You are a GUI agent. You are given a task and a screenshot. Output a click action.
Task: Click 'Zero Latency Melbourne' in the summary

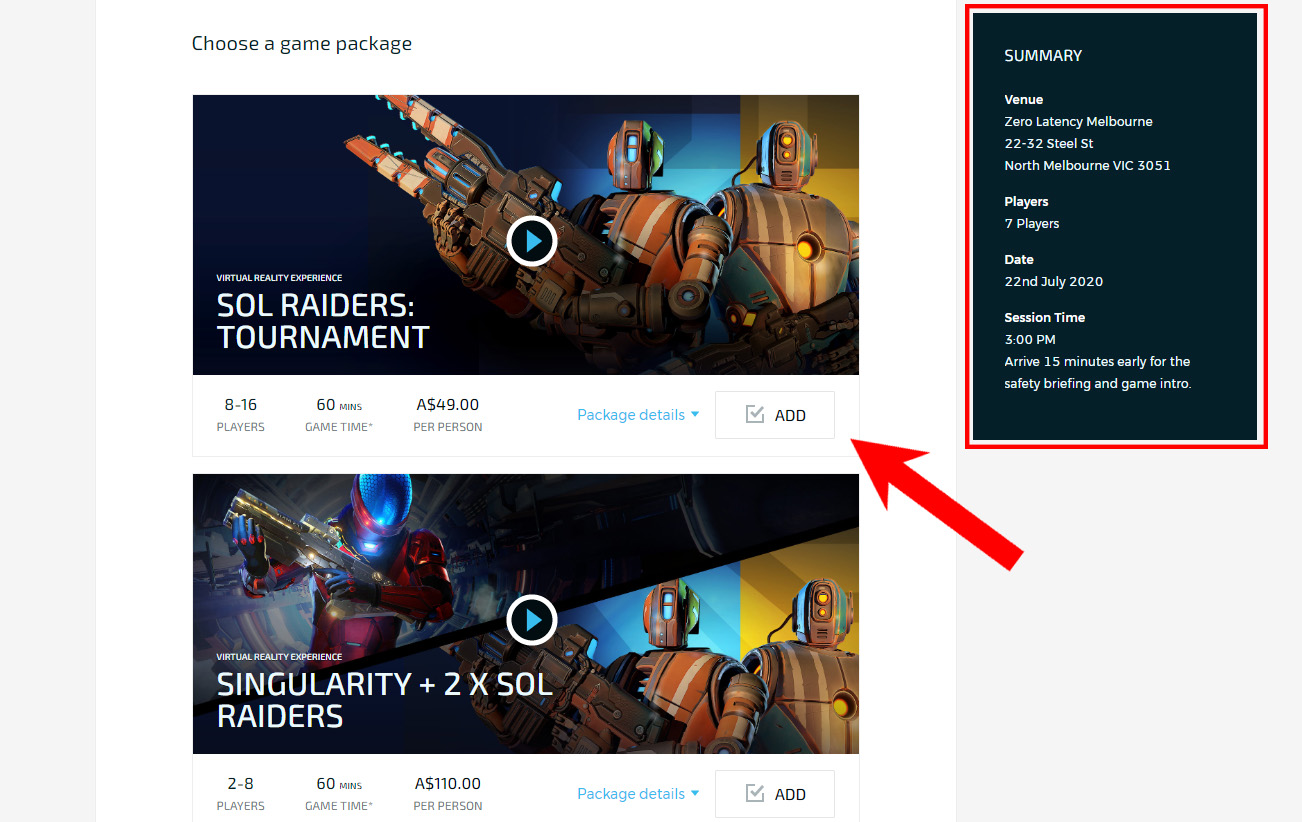[x=1078, y=122]
